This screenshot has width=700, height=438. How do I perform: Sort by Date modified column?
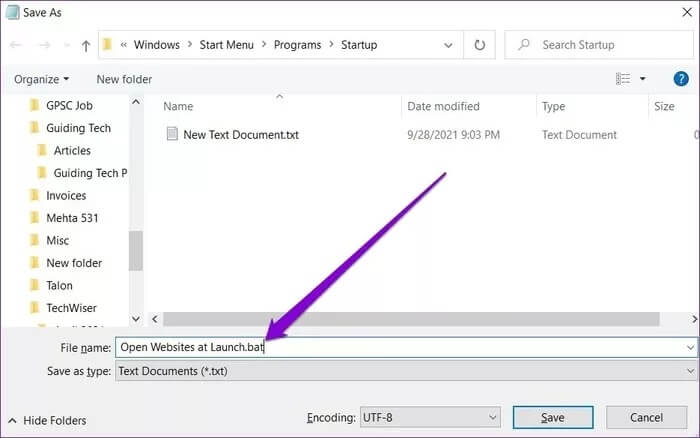443,106
